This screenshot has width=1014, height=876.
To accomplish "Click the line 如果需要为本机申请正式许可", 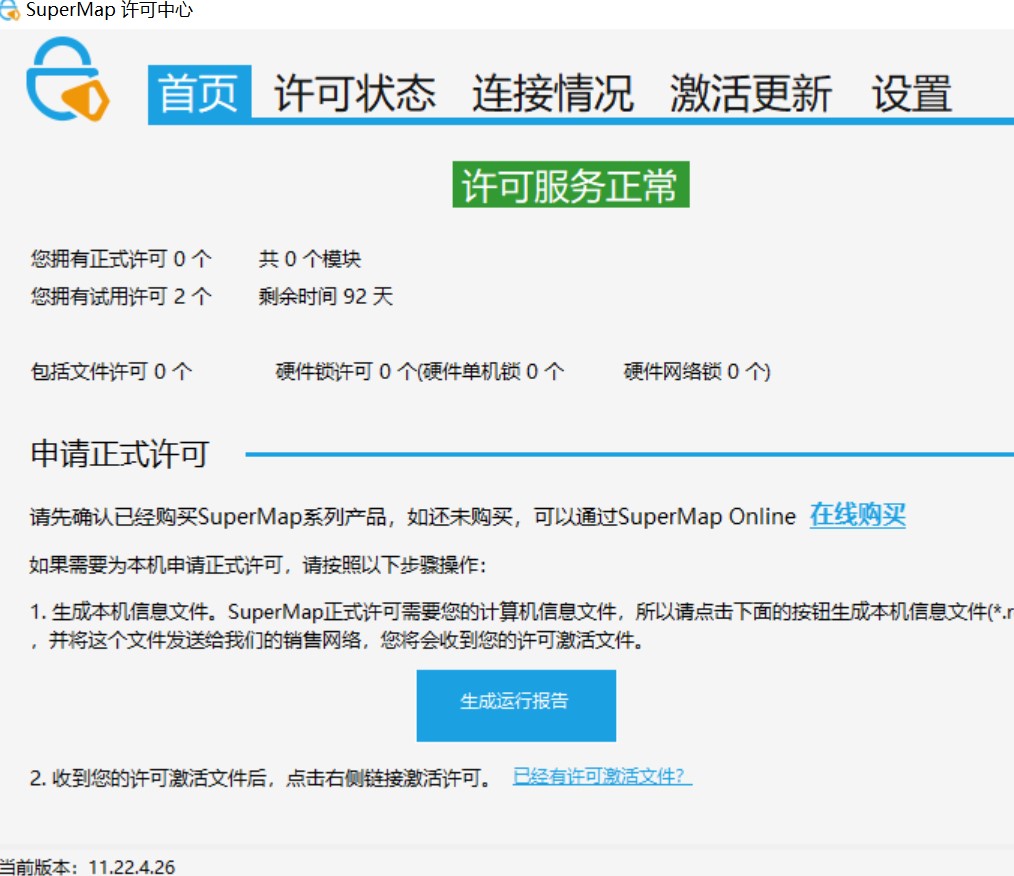I will pyautogui.click(x=155, y=565).
